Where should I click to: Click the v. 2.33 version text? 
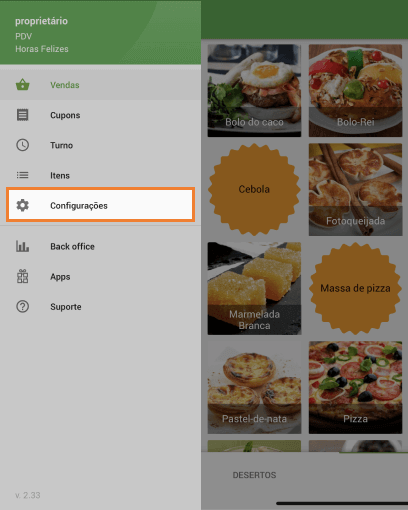click(x=28, y=495)
